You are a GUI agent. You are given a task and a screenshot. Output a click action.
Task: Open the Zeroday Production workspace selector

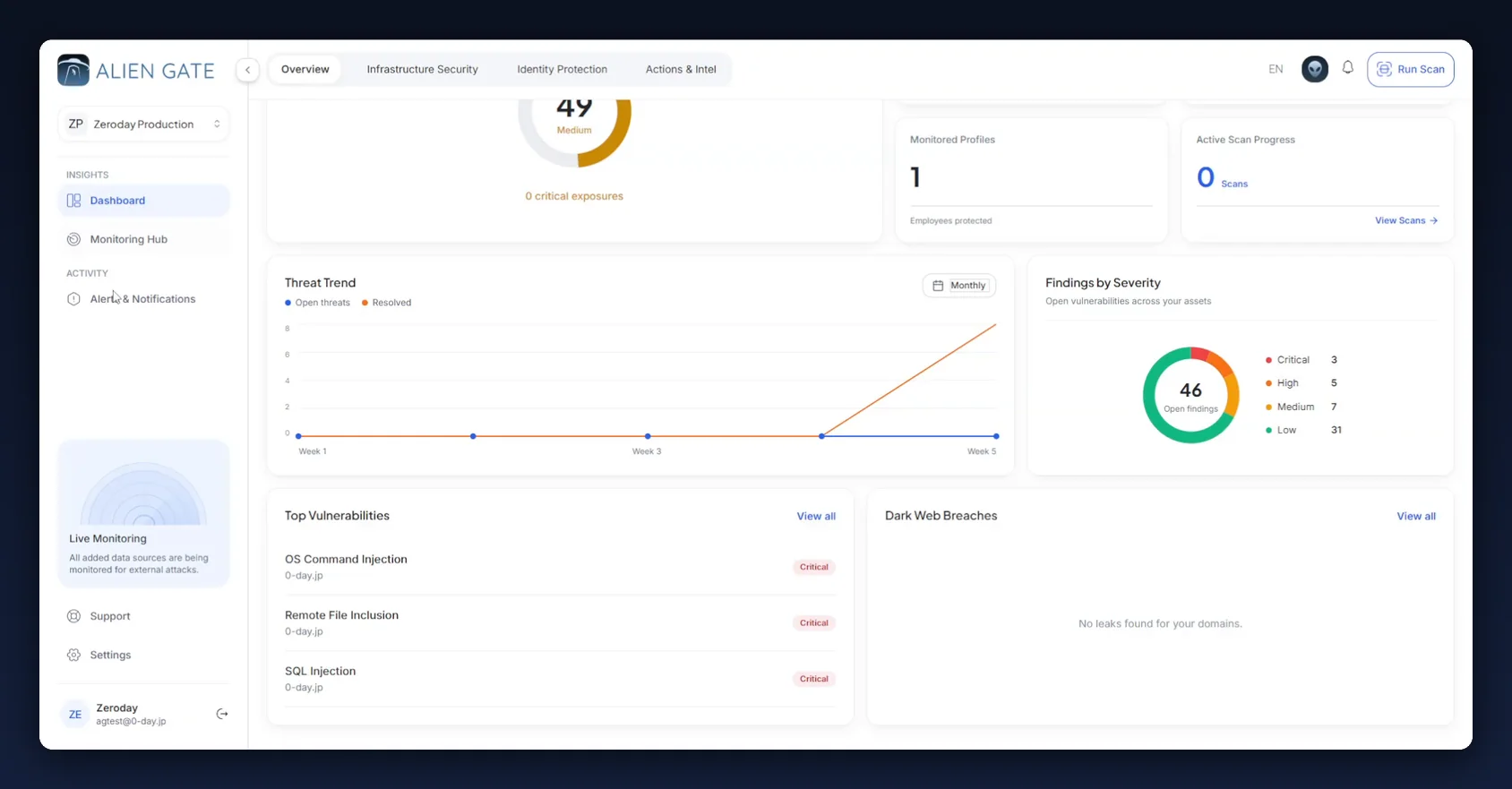point(143,124)
